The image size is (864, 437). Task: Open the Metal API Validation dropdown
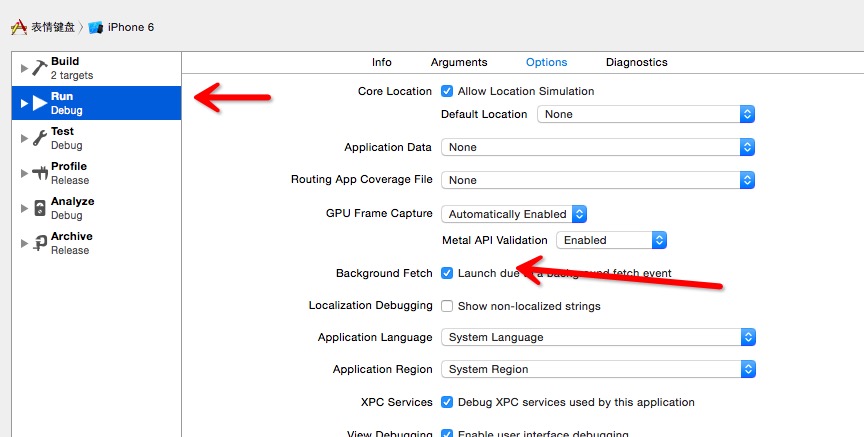pos(612,240)
